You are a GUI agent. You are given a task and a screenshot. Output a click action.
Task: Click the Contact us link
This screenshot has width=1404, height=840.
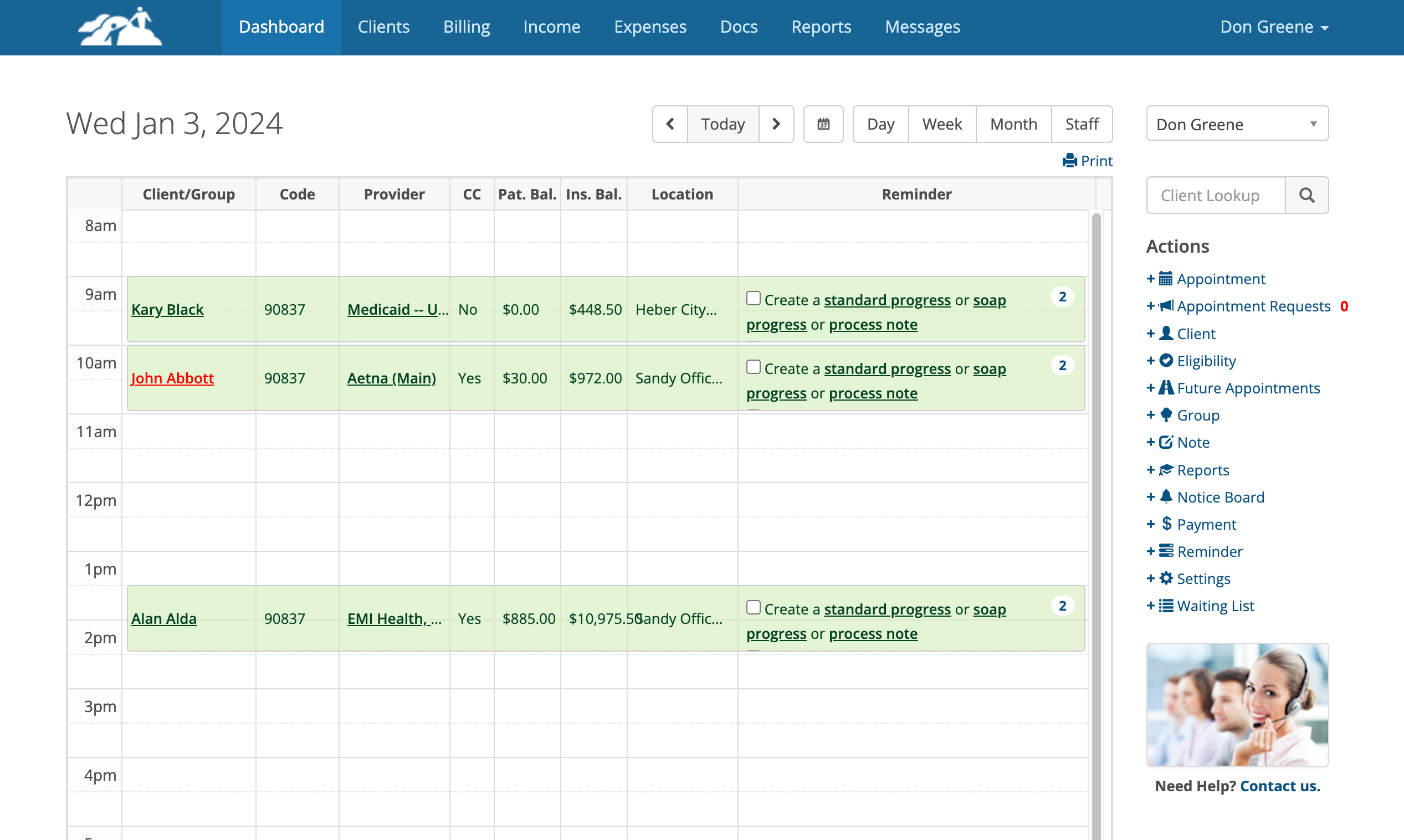(1280, 786)
